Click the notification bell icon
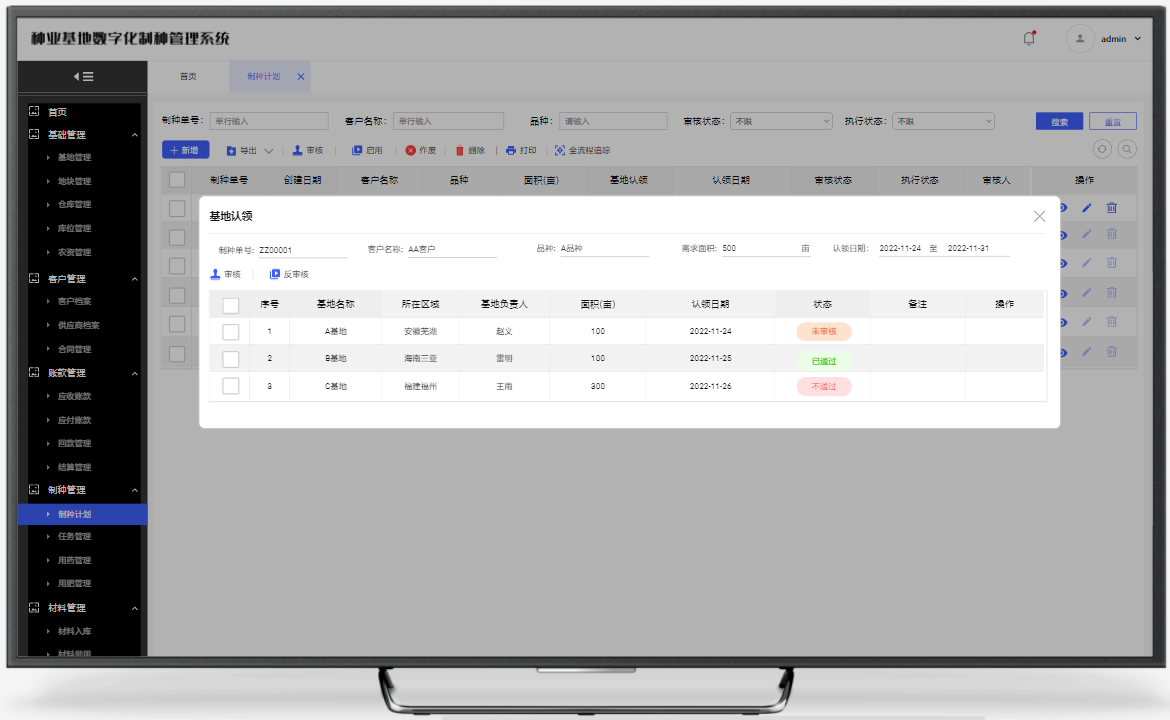The height and width of the screenshot is (720, 1170). coord(1029,39)
